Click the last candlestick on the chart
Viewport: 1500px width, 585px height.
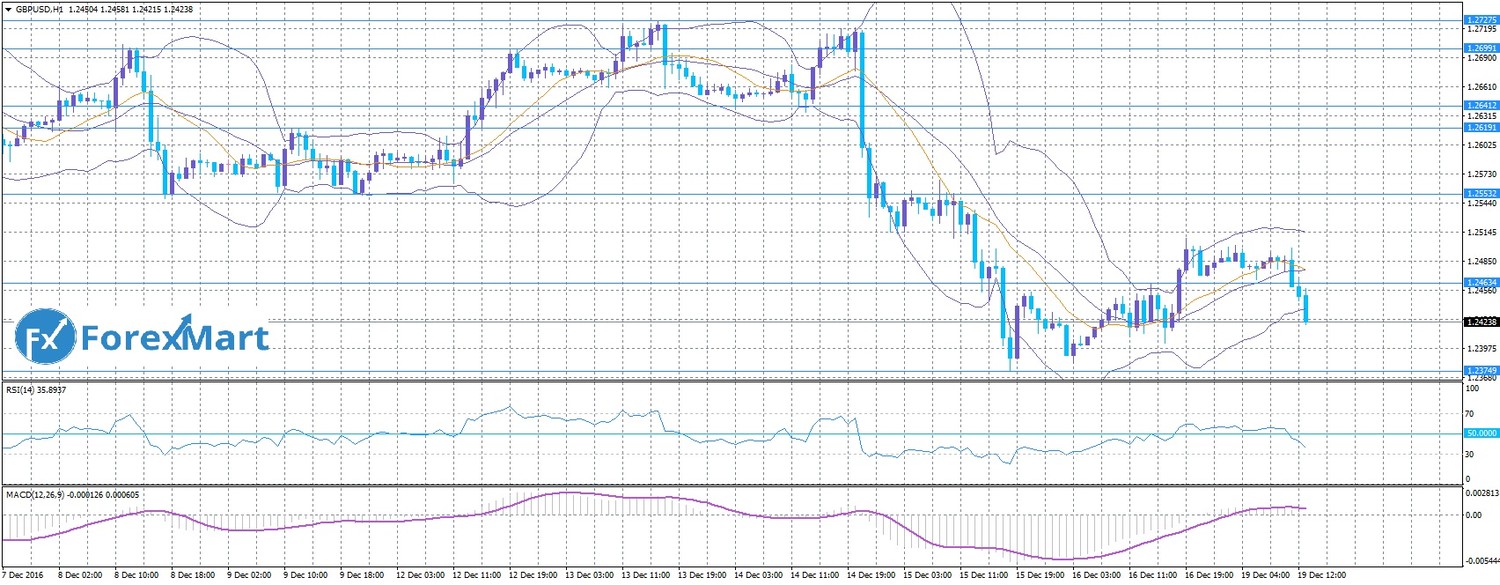coord(1306,306)
